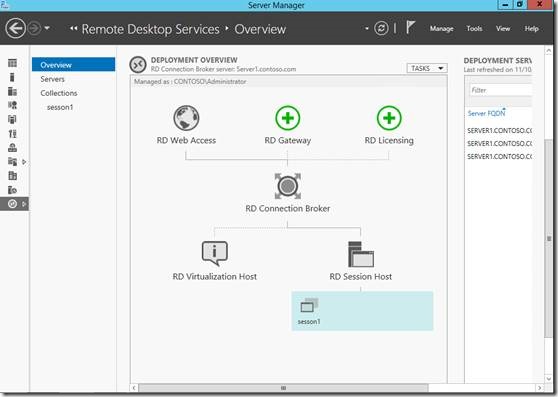Add an RD Gateway server via plus icon
The image size is (558, 397).
[x=288, y=118]
